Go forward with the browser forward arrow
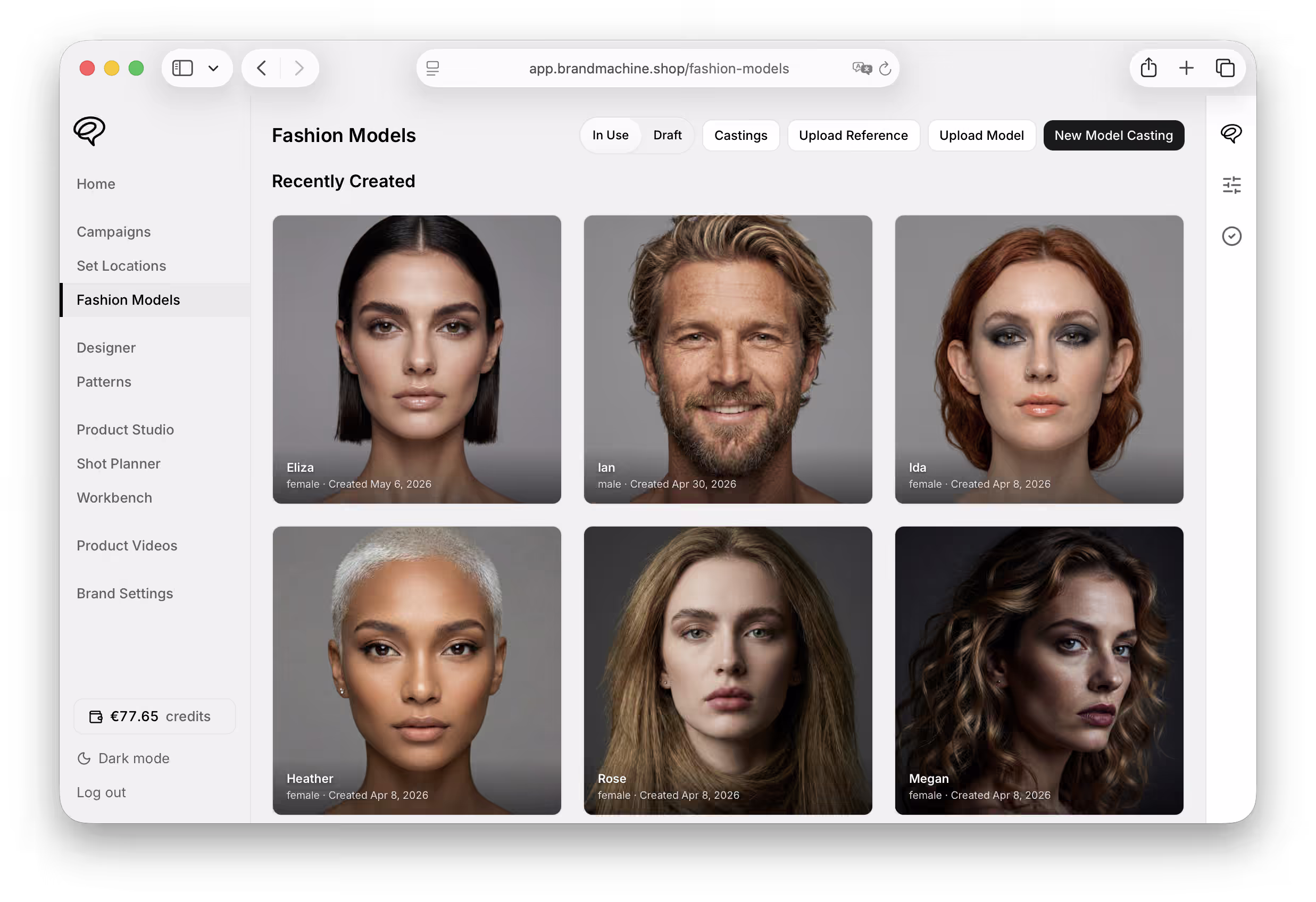The image size is (1316, 902). [299, 68]
